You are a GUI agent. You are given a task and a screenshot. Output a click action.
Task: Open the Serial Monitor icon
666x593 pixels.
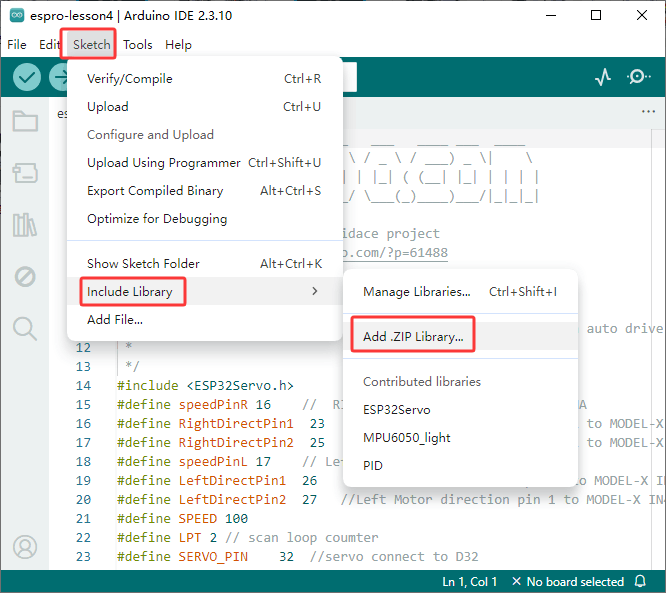coord(638,77)
